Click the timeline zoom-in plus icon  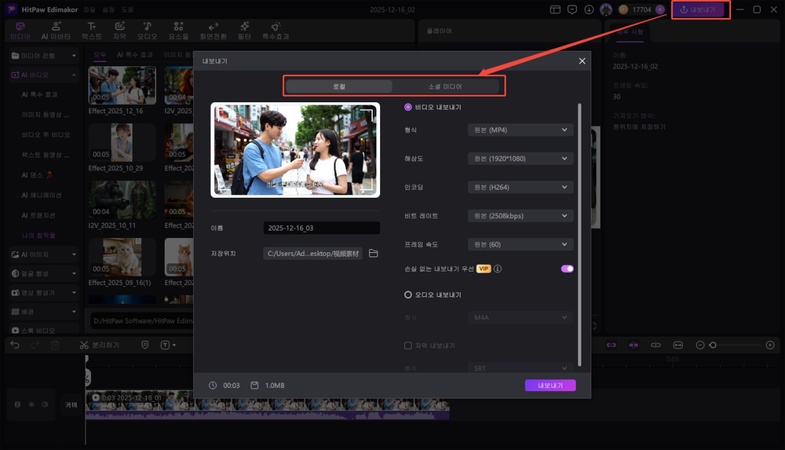coord(770,345)
